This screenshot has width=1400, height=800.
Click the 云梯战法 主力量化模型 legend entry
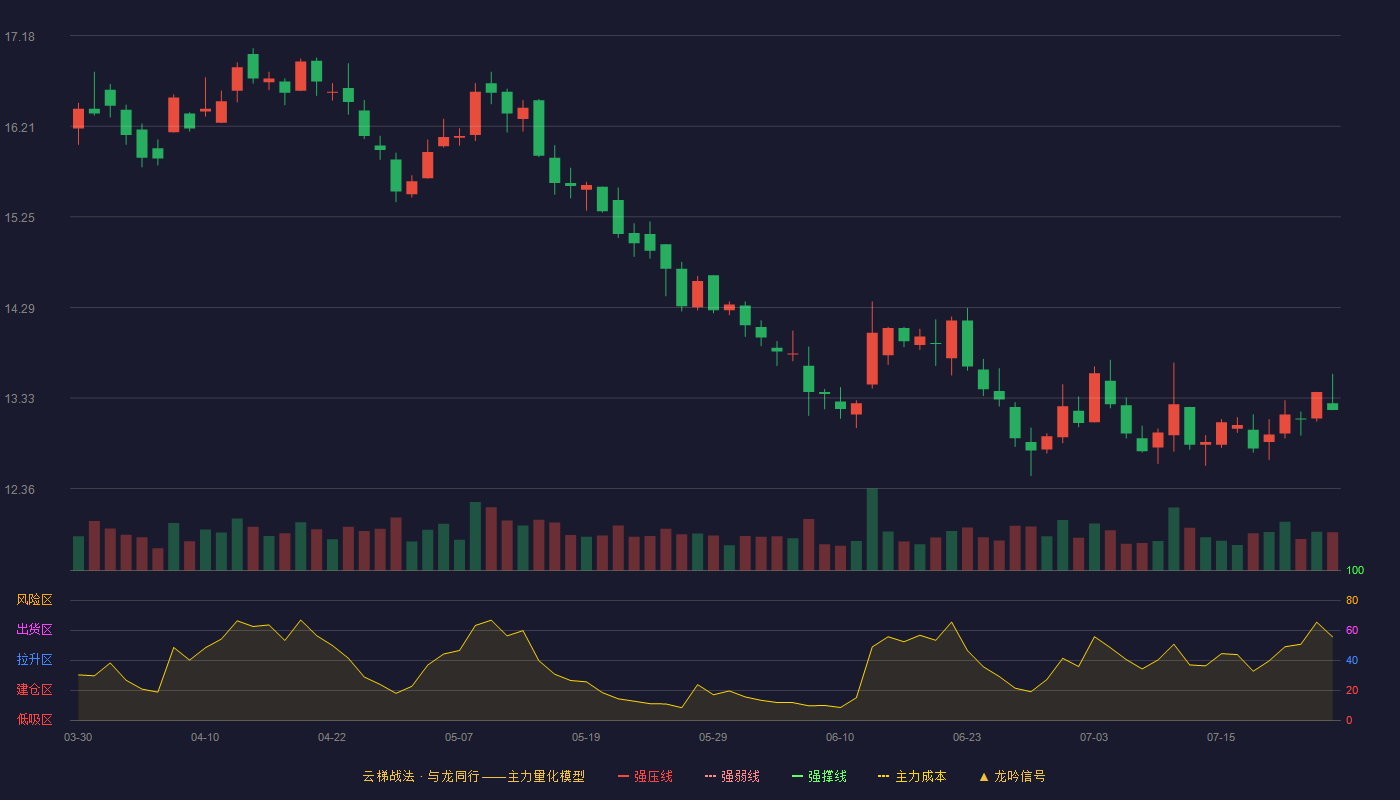coord(473,776)
